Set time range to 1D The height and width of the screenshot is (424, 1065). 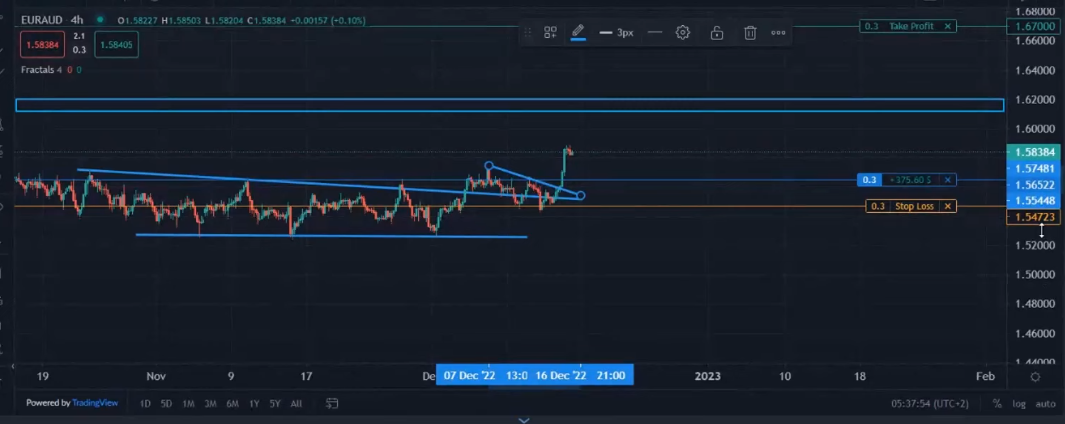point(145,404)
